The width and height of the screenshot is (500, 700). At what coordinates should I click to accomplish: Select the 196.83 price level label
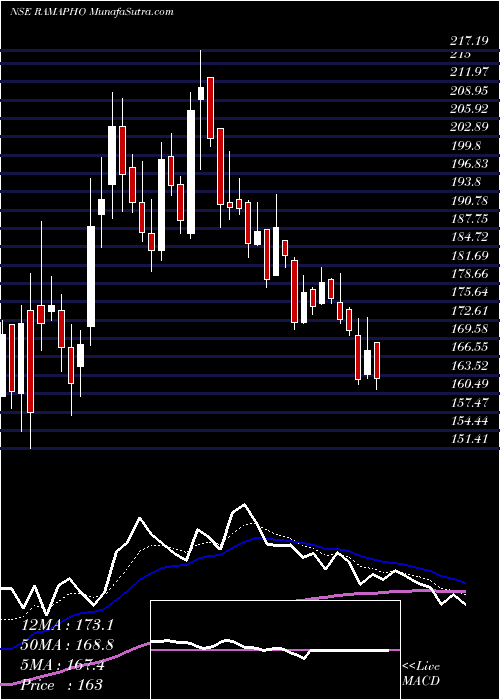(469, 164)
